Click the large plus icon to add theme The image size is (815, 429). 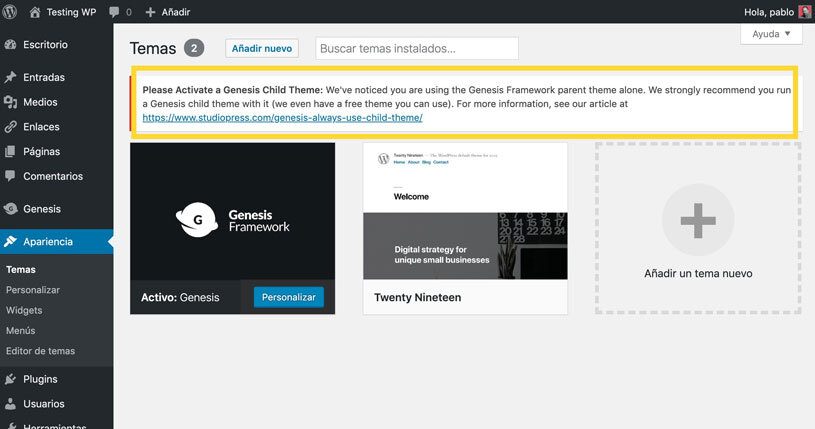pyautogui.click(x=698, y=220)
